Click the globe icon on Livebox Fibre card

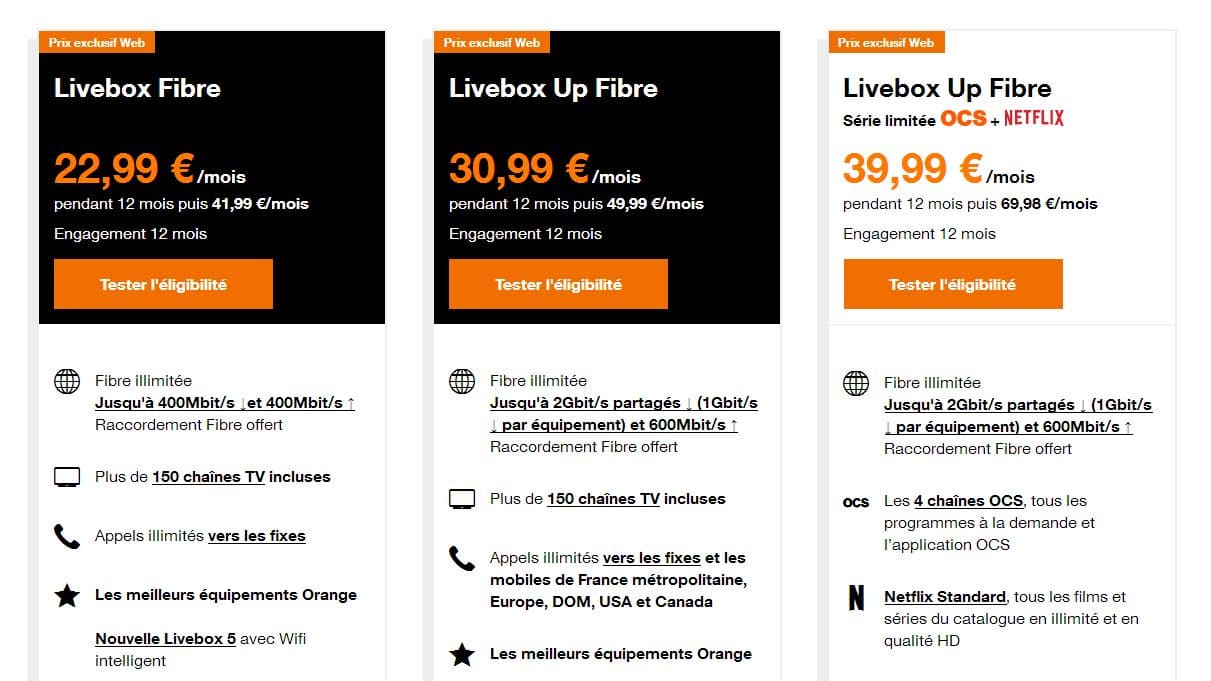click(66, 381)
